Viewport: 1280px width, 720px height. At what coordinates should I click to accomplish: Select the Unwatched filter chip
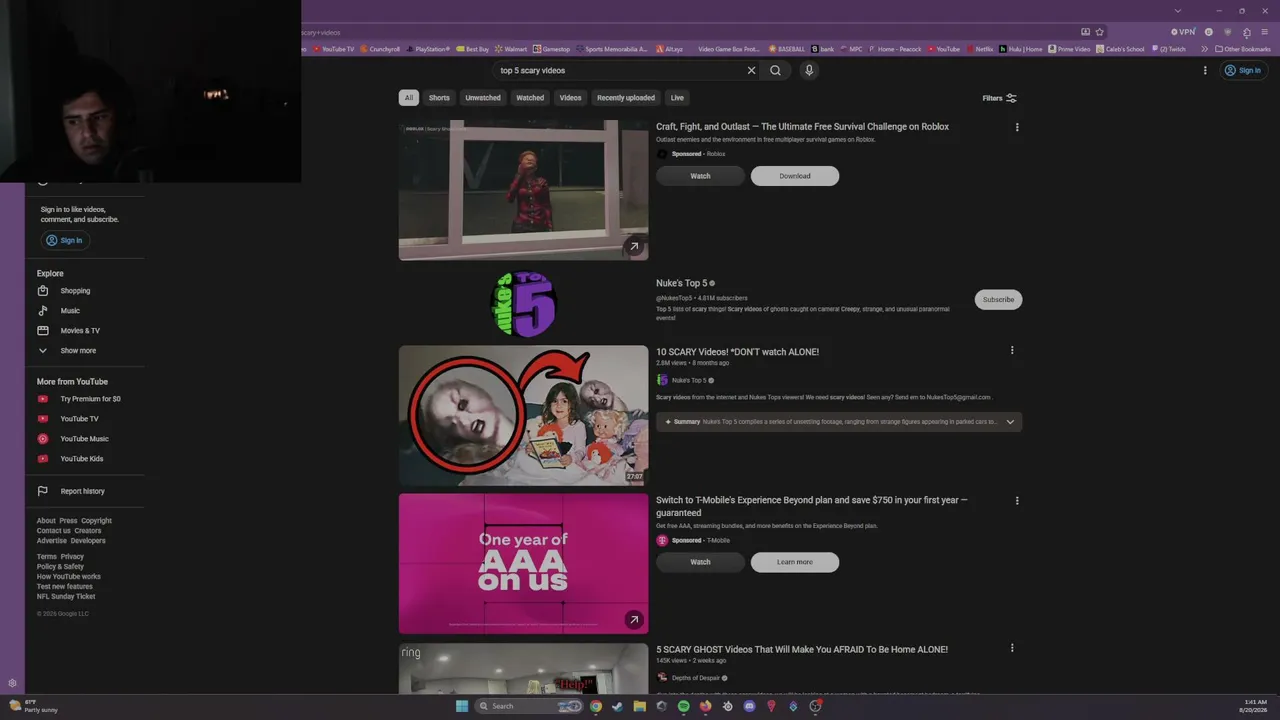pos(483,98)
